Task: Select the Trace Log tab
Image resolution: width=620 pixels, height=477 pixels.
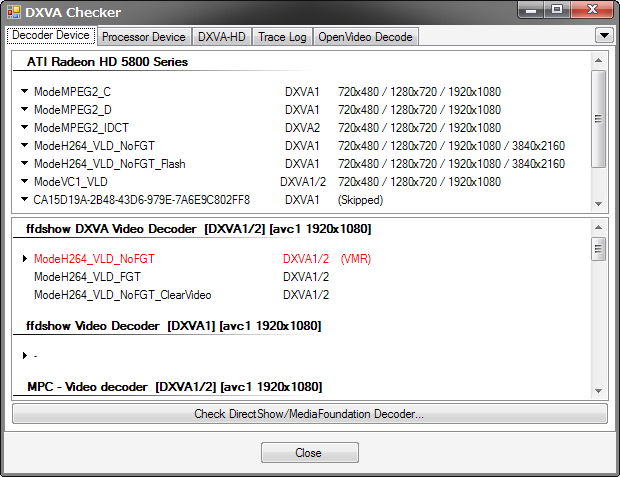Action: pos(283,37)
